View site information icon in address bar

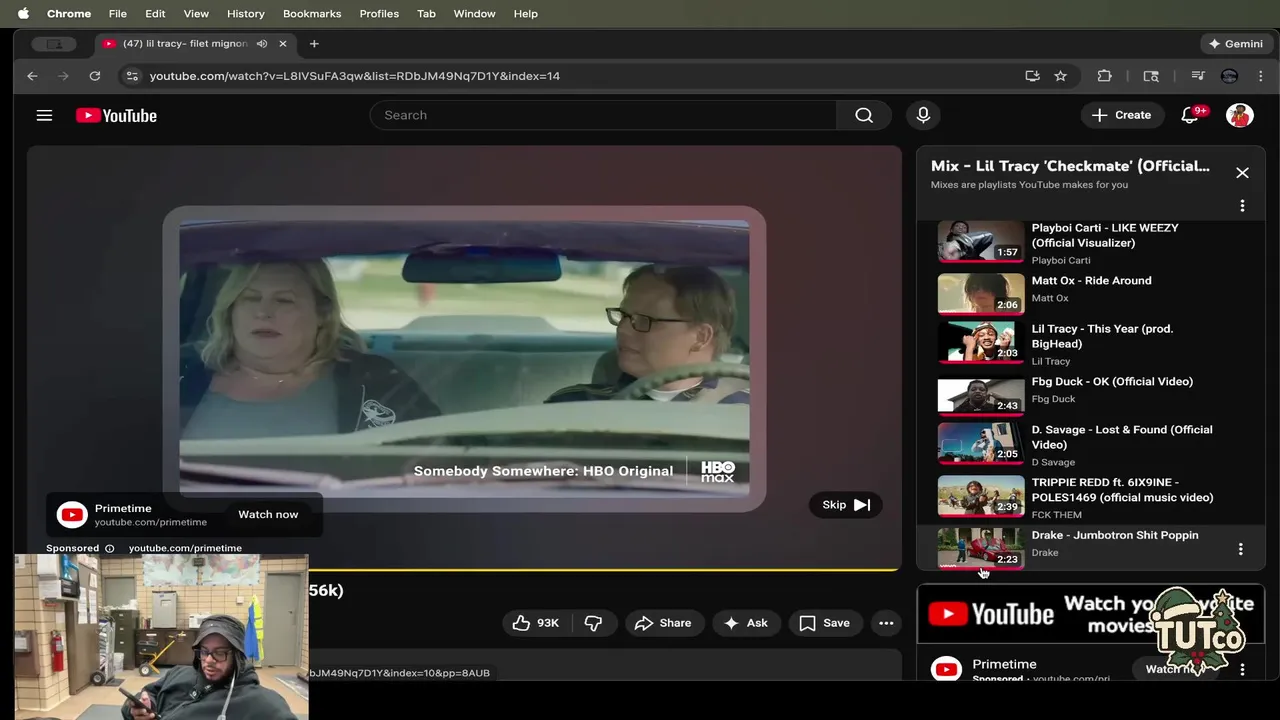coord(131,76)
